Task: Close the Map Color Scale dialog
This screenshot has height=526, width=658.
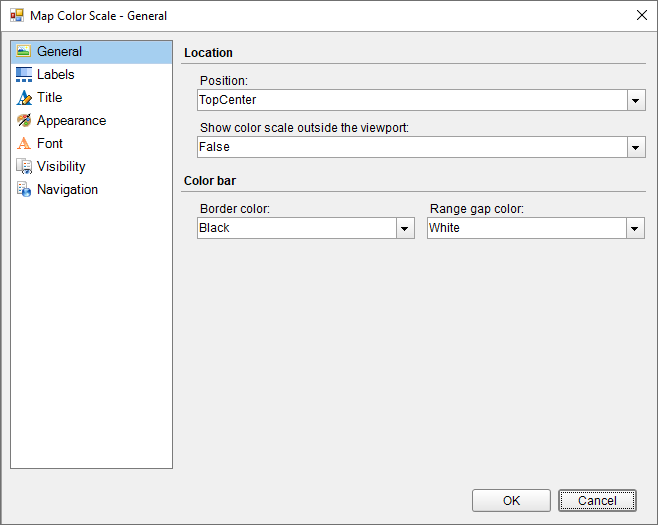Action: [641, 15]
